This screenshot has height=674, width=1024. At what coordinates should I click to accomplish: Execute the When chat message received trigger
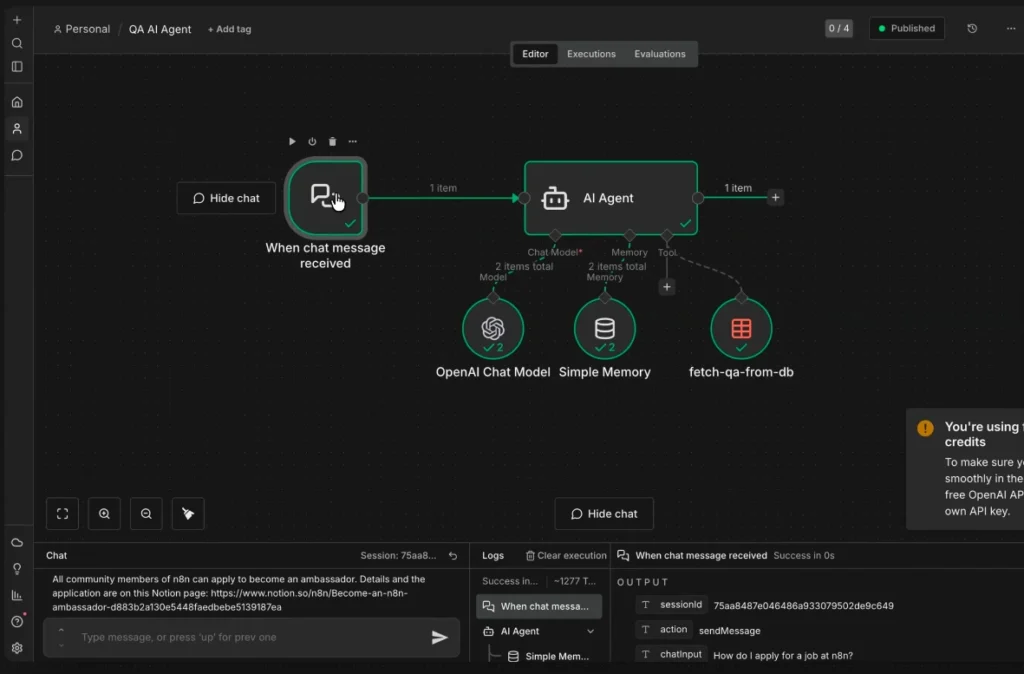(292, 141)
